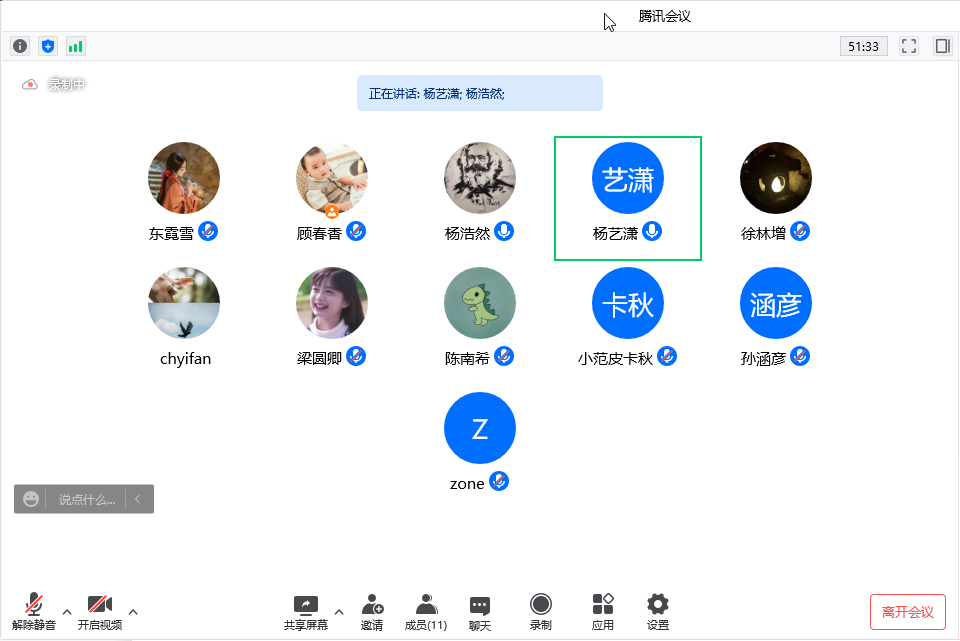This screenshot has height=641, width=960.
Task: Enter full screen mode
Action: [909, 46]
